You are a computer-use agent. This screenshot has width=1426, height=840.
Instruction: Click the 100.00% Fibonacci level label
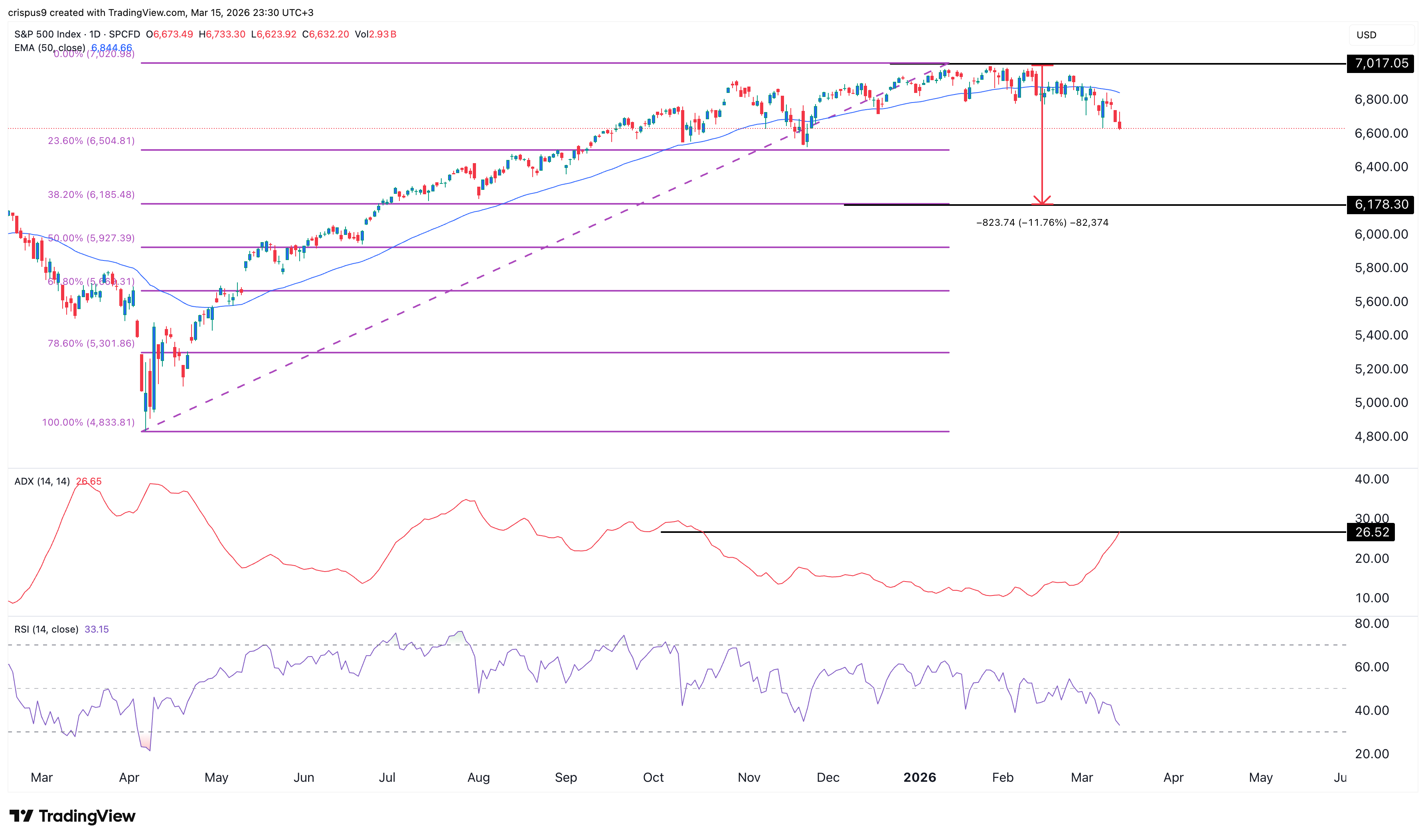coord(88,423)
